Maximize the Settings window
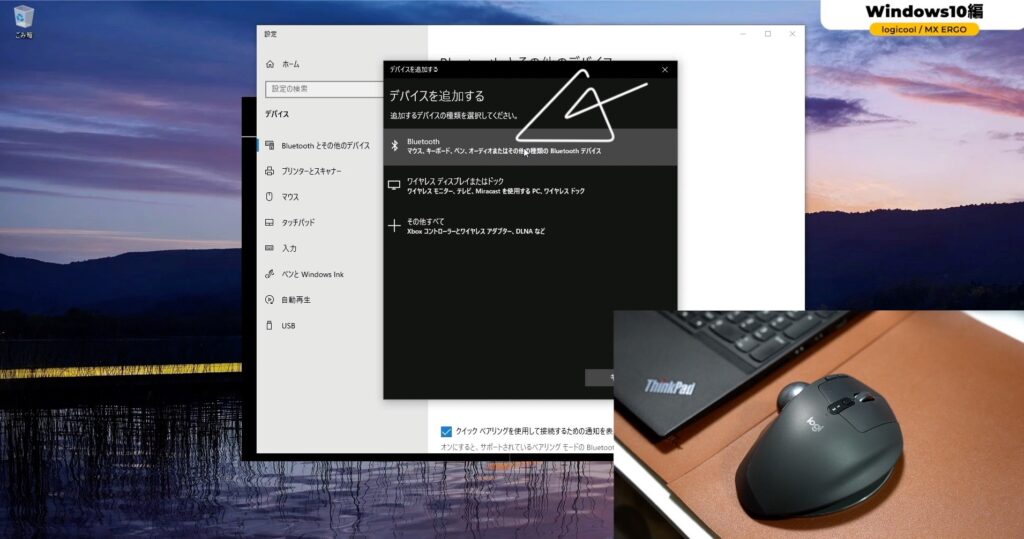Image resolution: width=1024 pixels, height=539 pixels. 768,34
